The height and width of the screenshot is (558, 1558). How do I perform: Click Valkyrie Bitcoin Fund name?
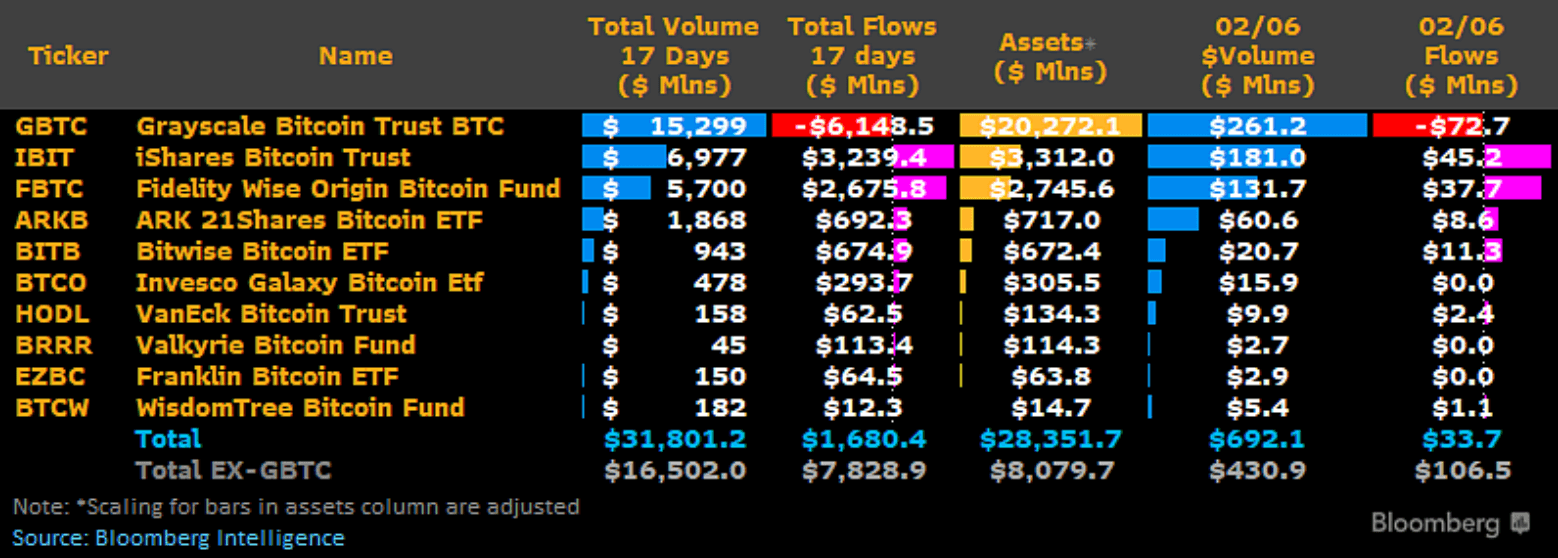[275, 345]
